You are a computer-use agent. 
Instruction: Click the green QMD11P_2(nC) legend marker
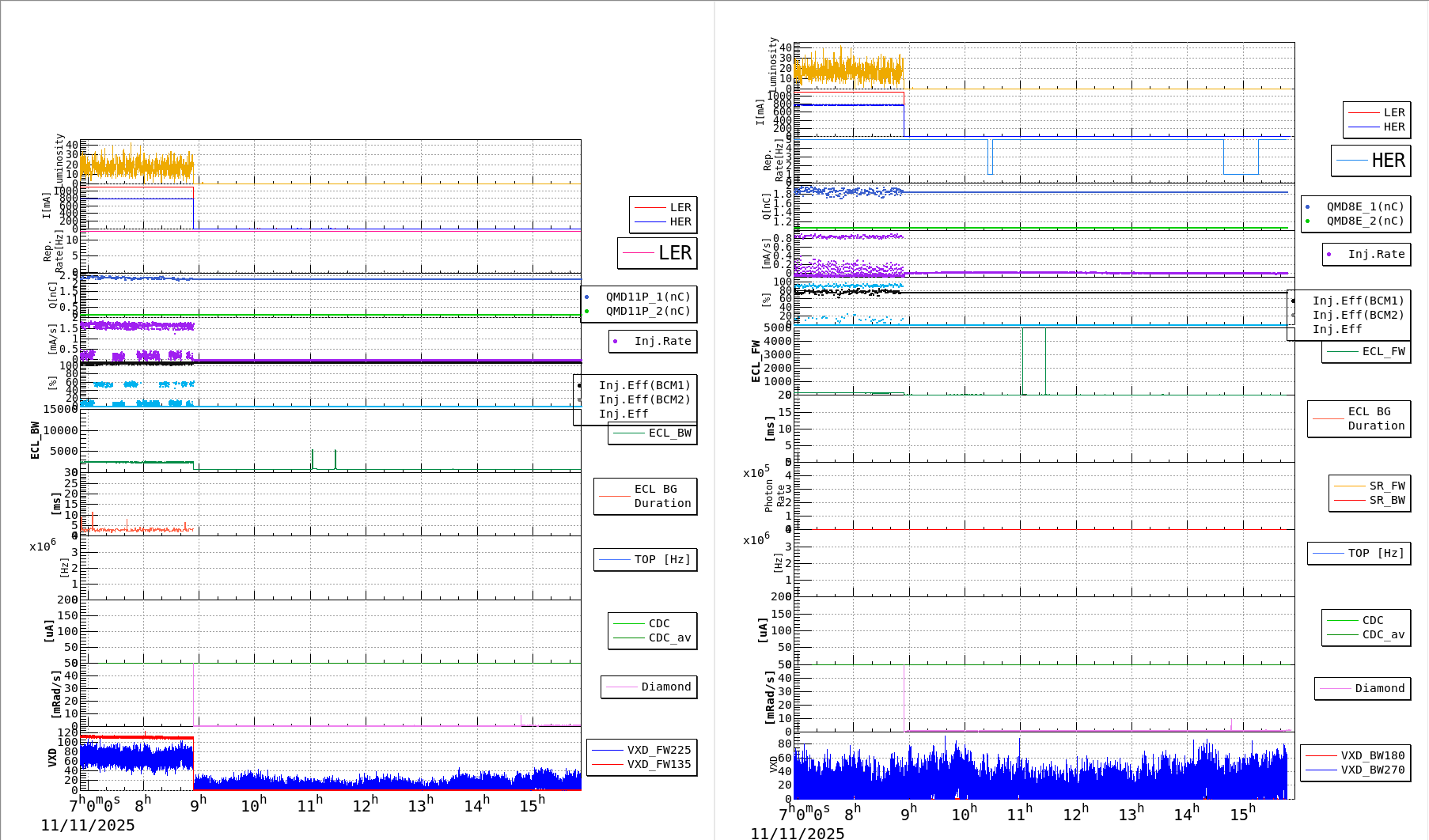[586, 312]
